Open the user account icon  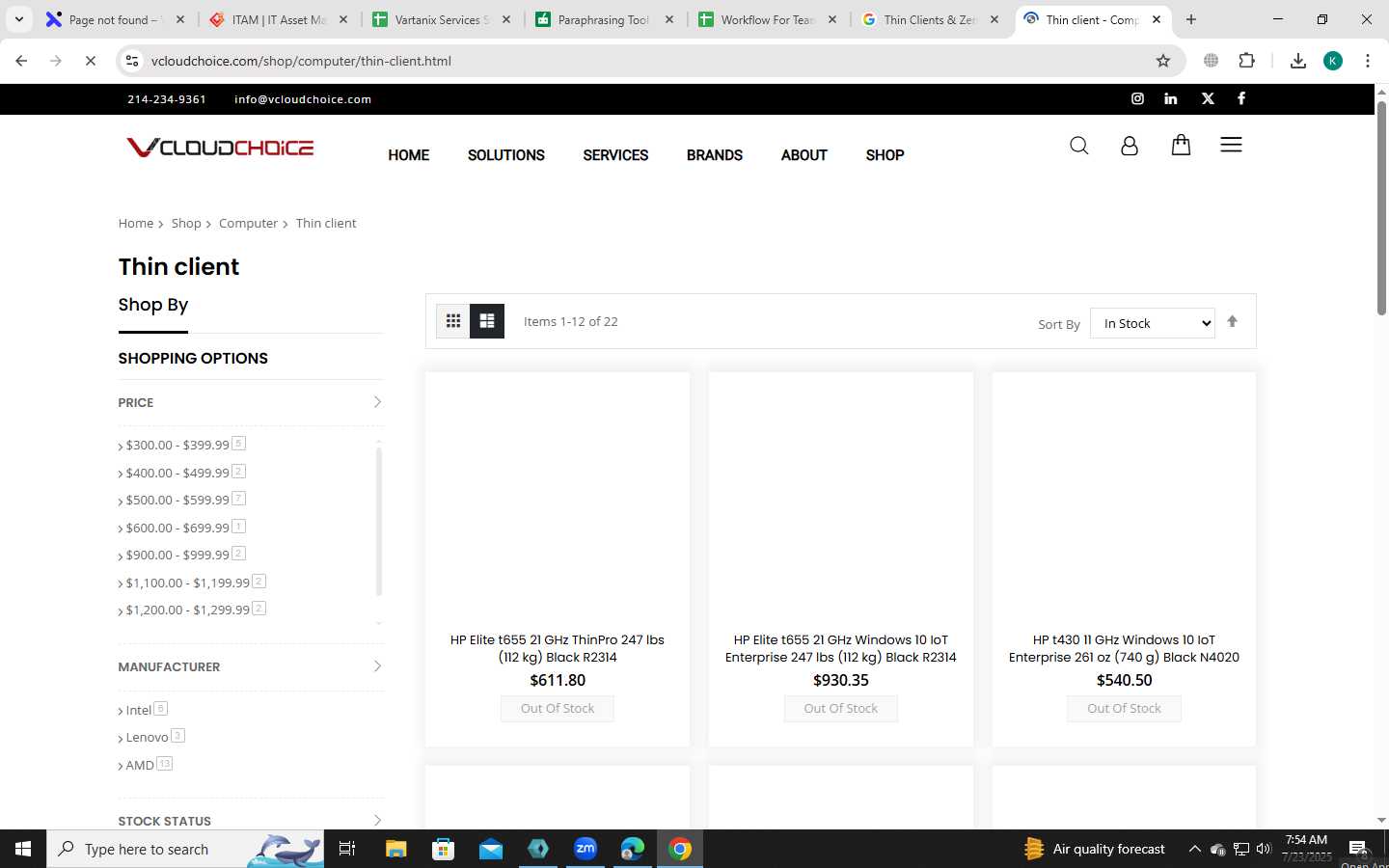pos(1130,146)
